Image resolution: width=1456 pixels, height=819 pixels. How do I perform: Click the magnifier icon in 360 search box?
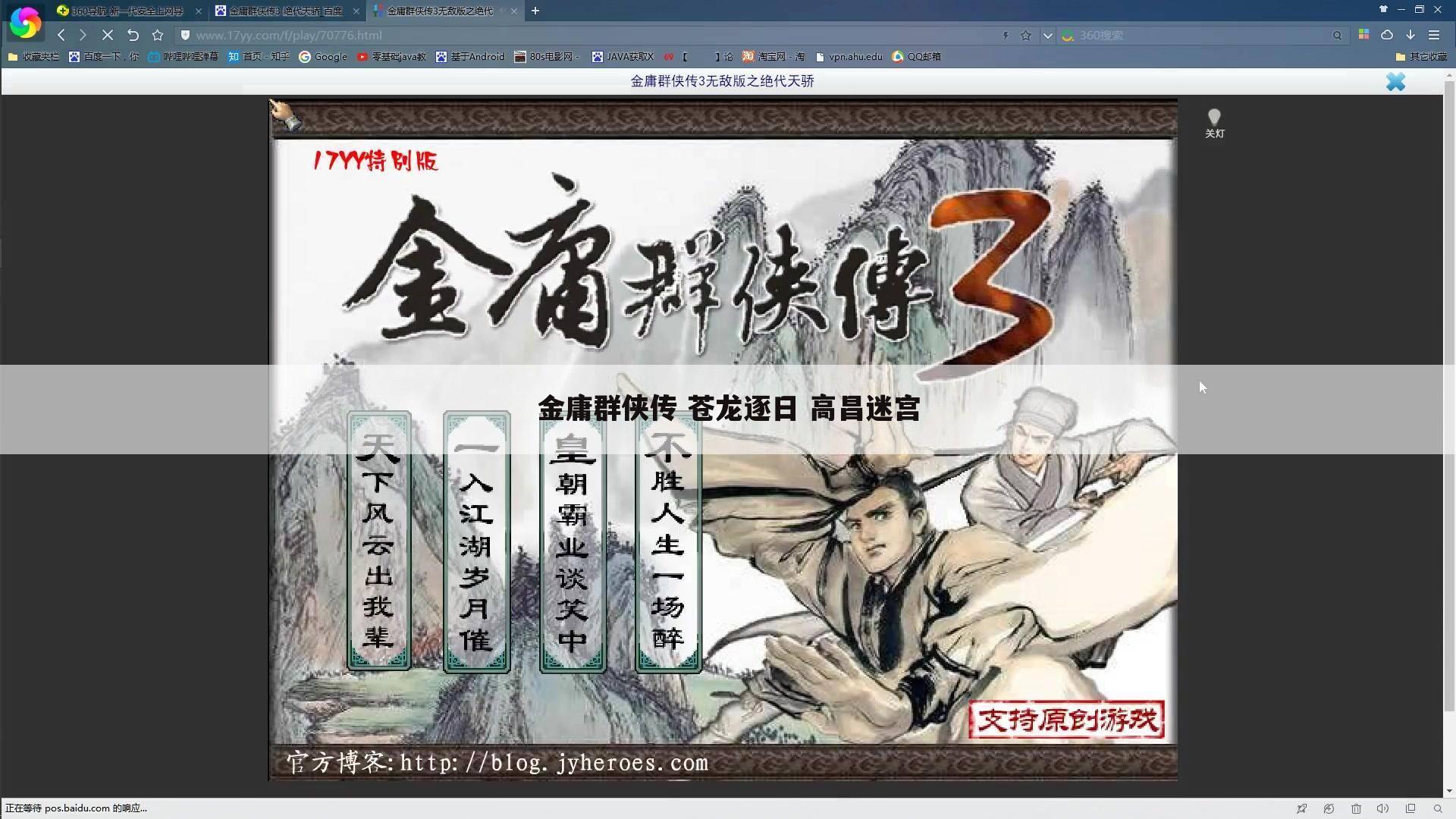click(1337, 36)
